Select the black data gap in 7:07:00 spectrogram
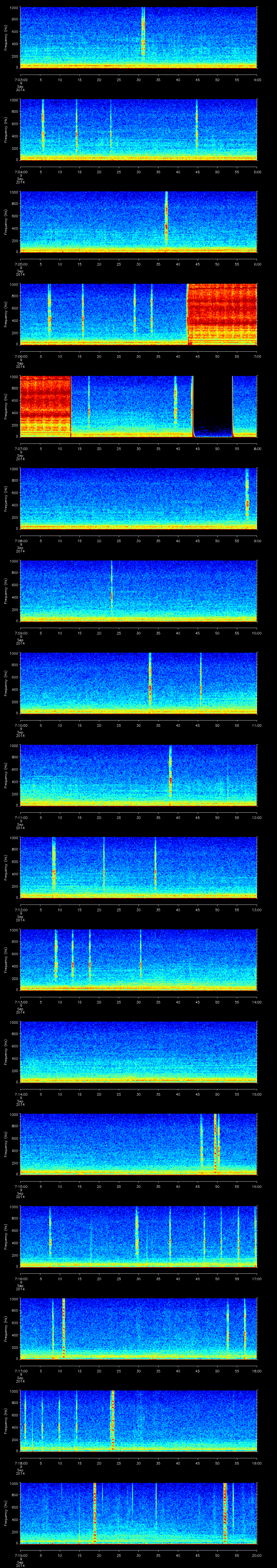 212,405
